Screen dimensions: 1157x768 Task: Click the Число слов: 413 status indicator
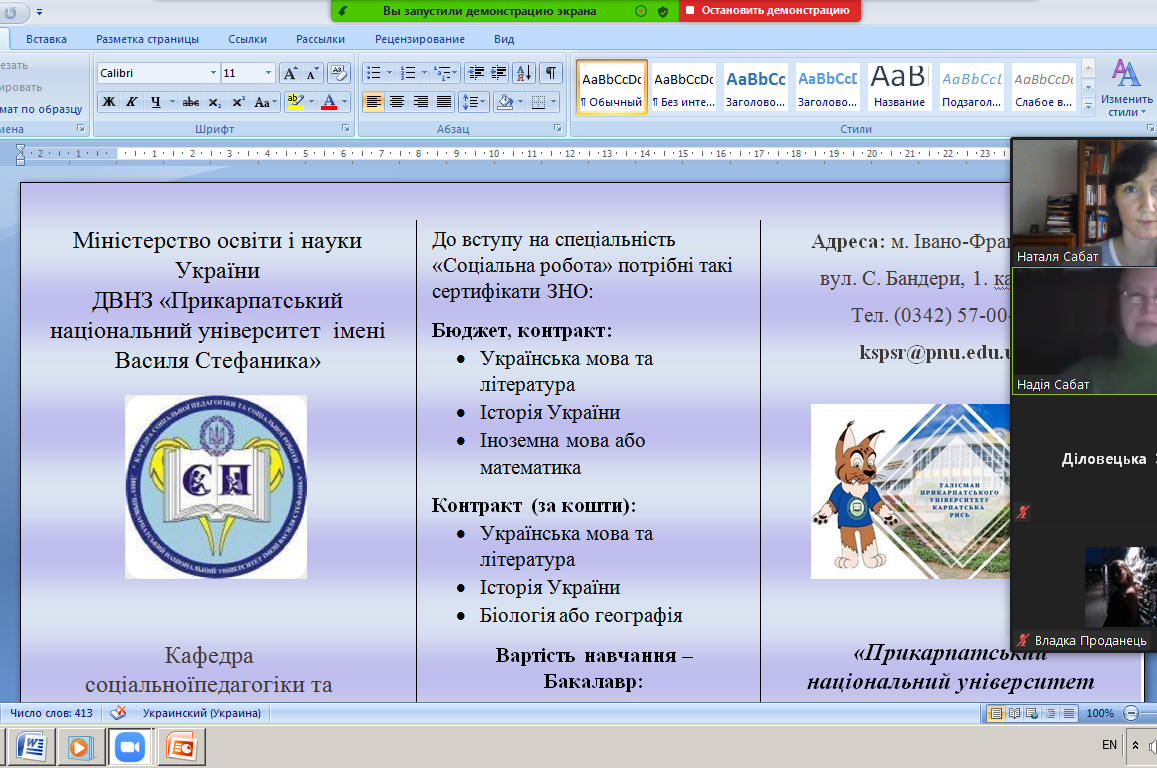click(x=50, y=713)
